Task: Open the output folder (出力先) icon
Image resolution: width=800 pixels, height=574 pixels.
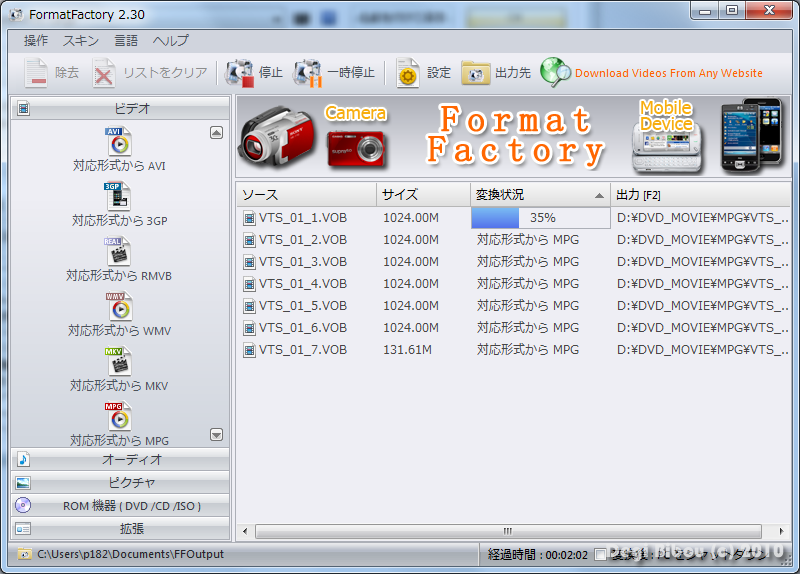Action: (476, 73)
